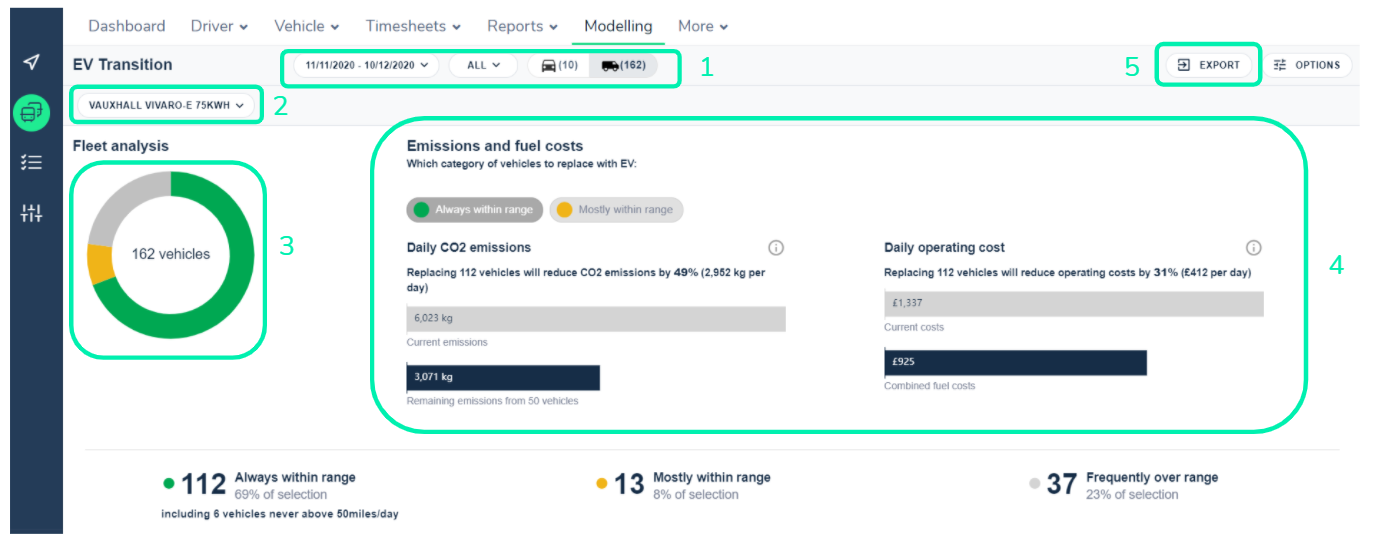Viewport: 1377px width, 543px height.
Task: Open the checklist sidebar icon
Action: 32,162
